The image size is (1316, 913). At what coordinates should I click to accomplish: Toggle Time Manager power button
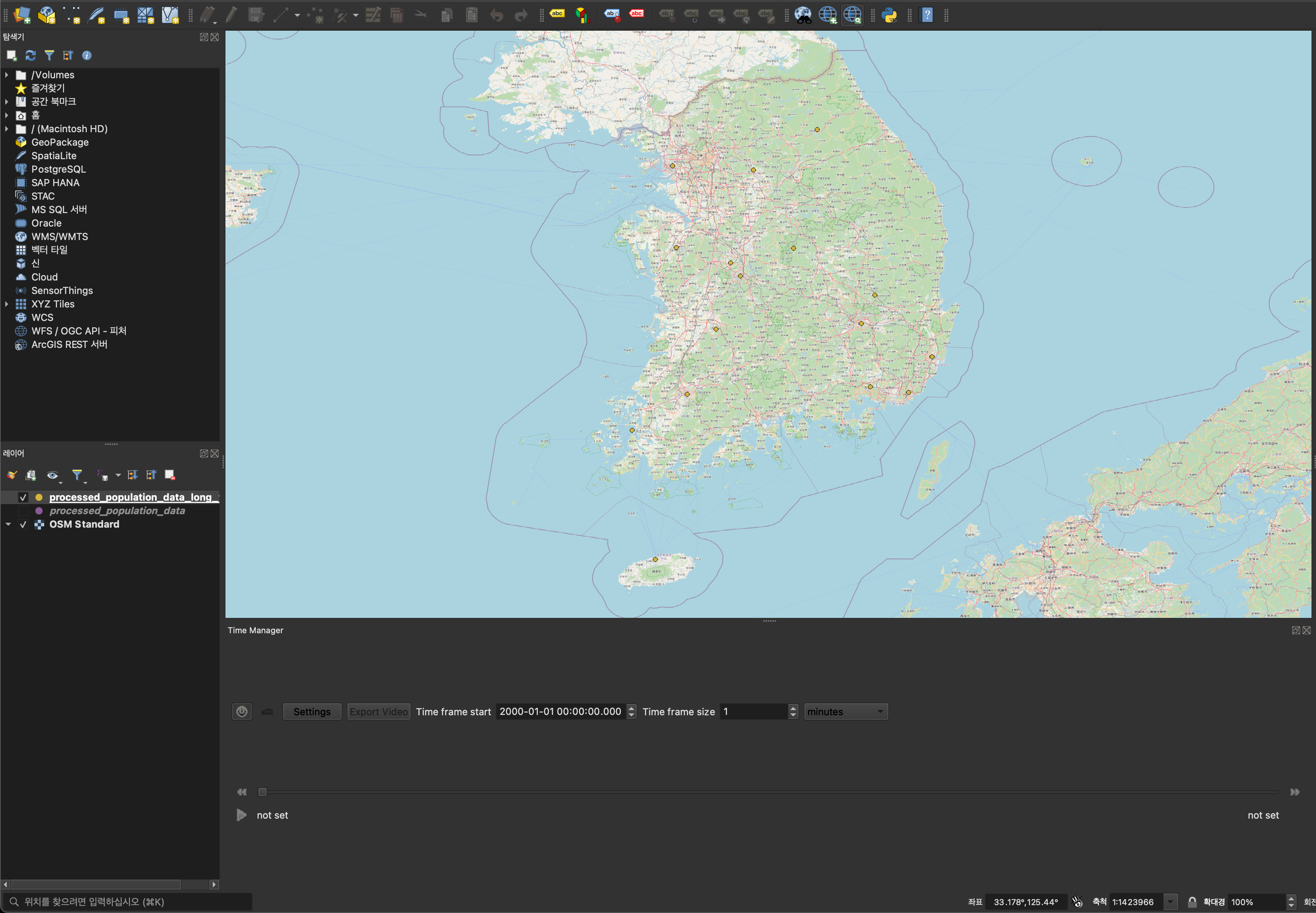coord(242,711)
